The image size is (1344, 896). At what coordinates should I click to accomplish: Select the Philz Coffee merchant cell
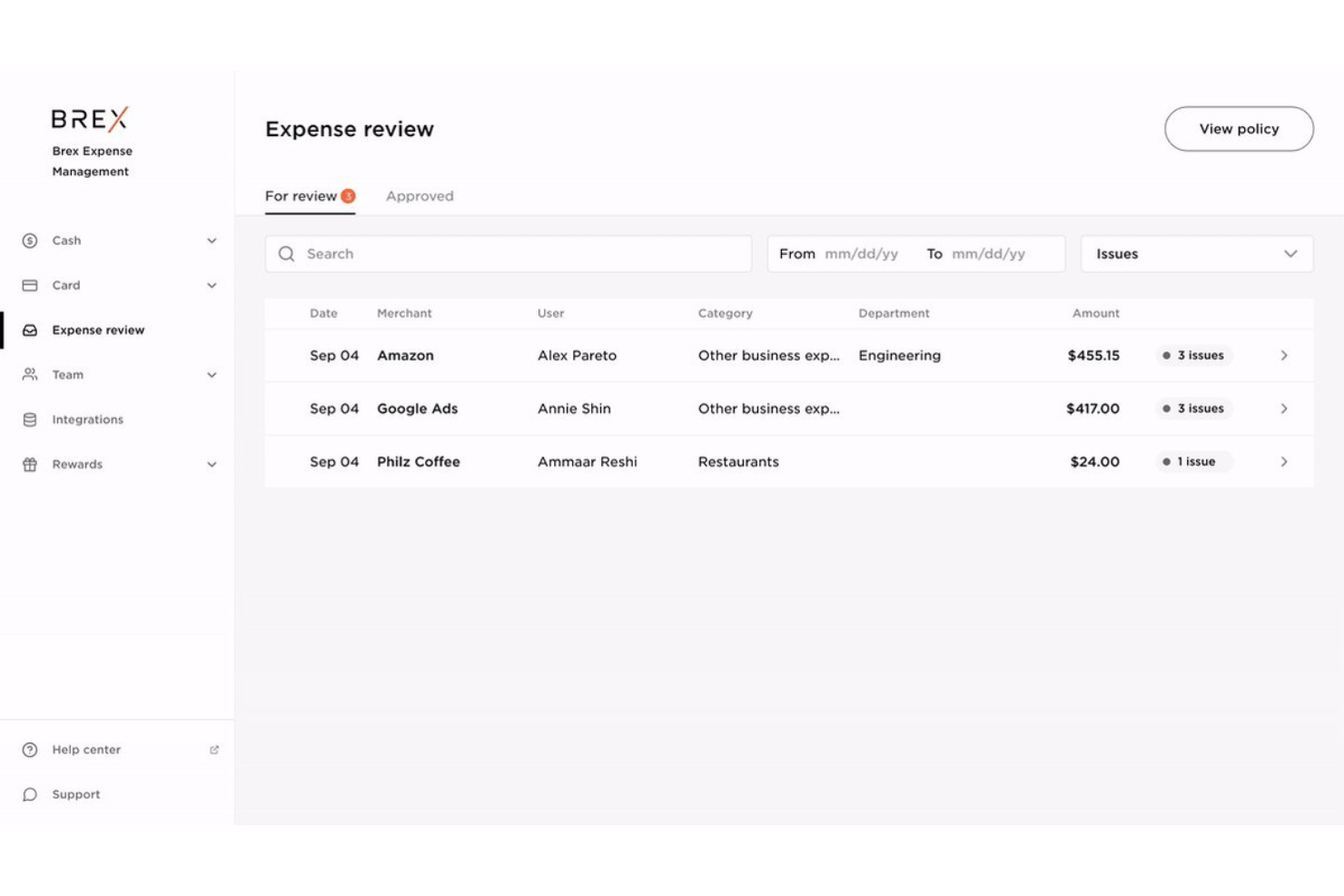point(419,462)
